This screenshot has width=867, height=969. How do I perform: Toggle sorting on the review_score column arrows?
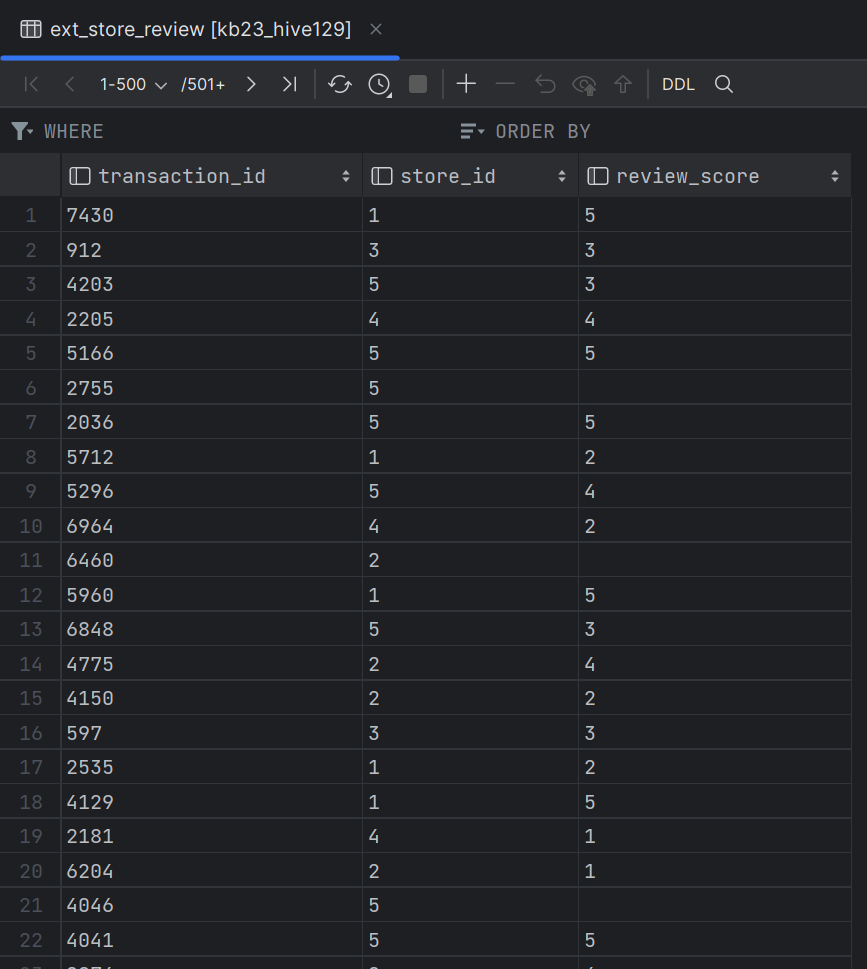[x=835, y=176]
